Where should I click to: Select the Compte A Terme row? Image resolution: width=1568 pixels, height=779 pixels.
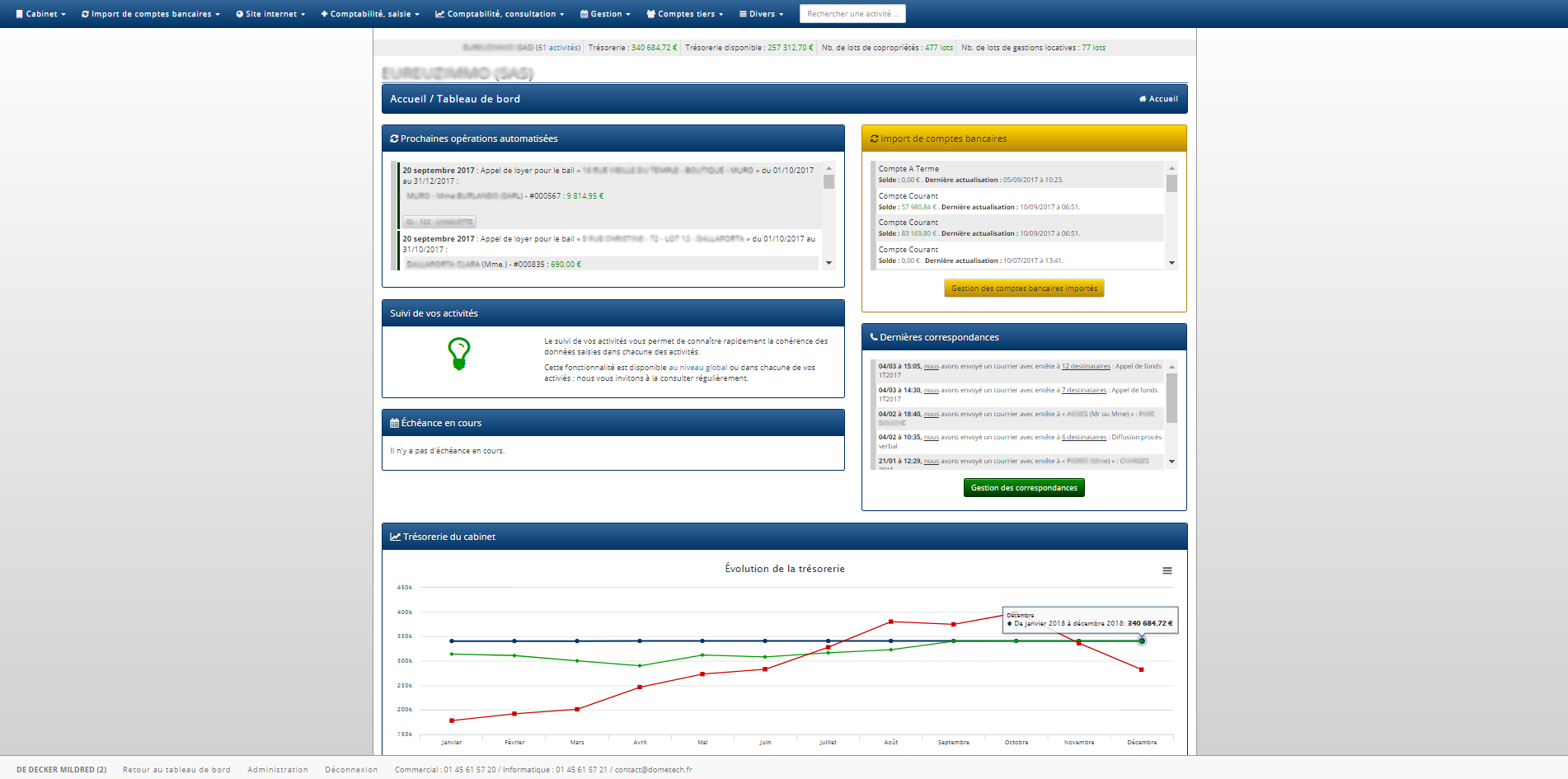click(x=1019, y=174)
